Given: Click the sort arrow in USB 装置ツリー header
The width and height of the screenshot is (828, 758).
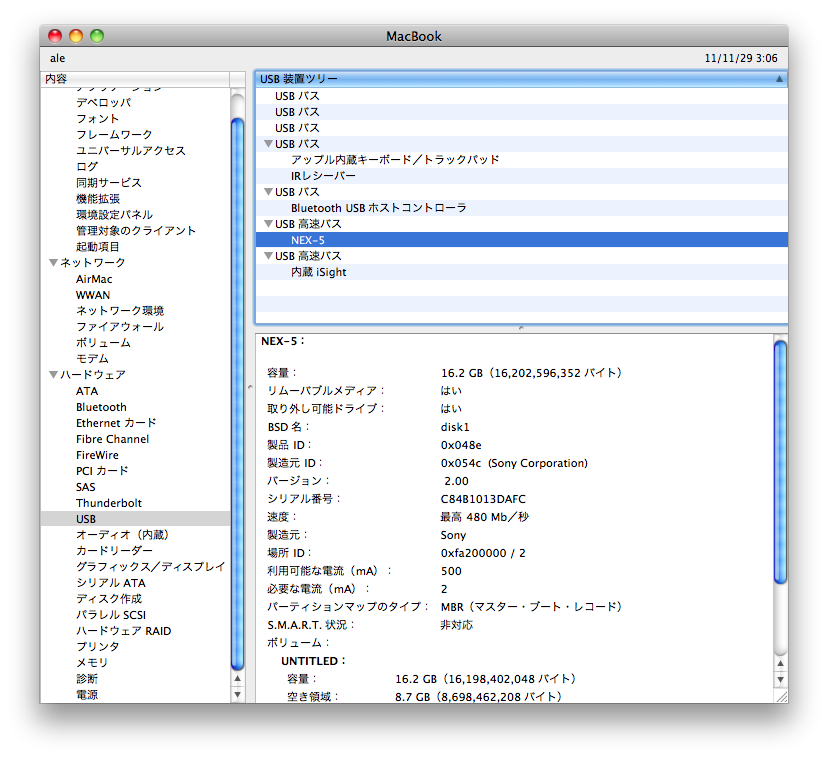Looking at the screenshot, I should click(779, 78).
